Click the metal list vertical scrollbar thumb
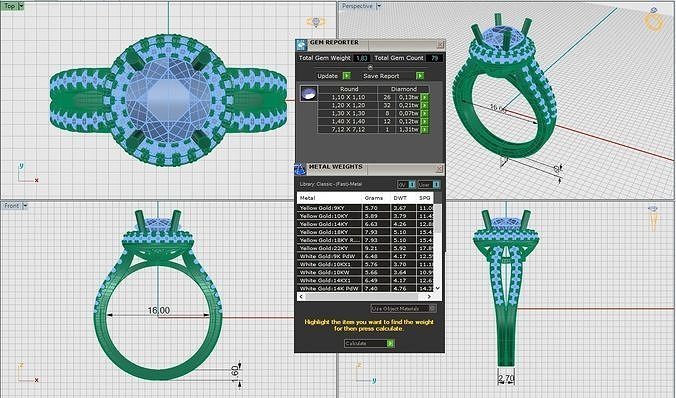The image size is (676, 398). 438,218
